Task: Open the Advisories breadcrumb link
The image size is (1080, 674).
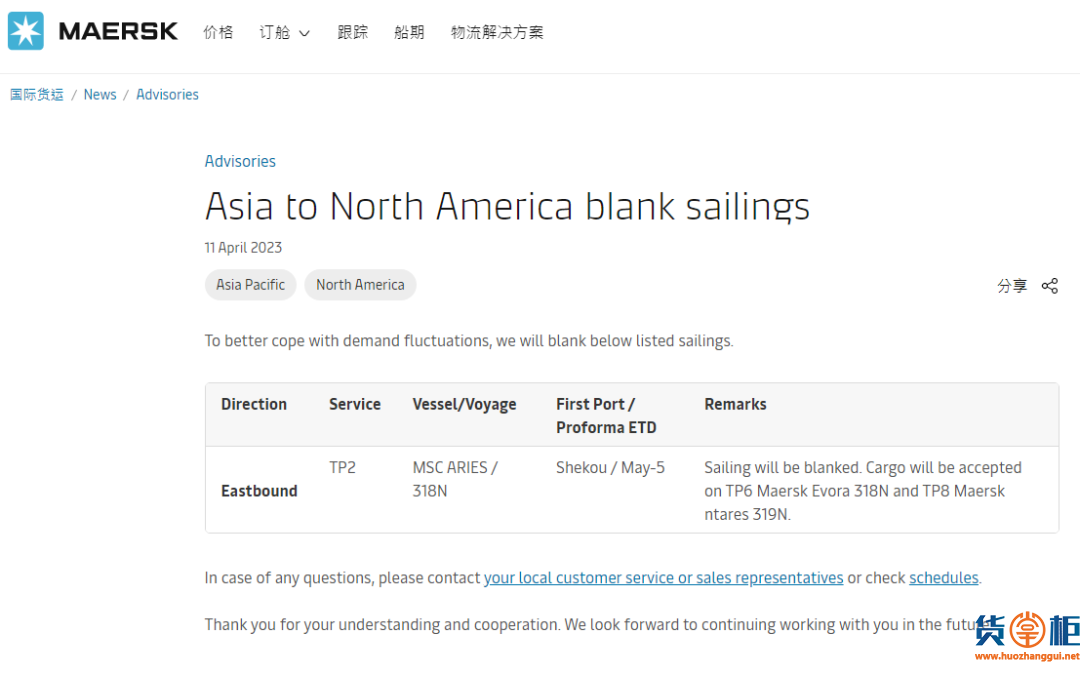Action: click(167, 94)
